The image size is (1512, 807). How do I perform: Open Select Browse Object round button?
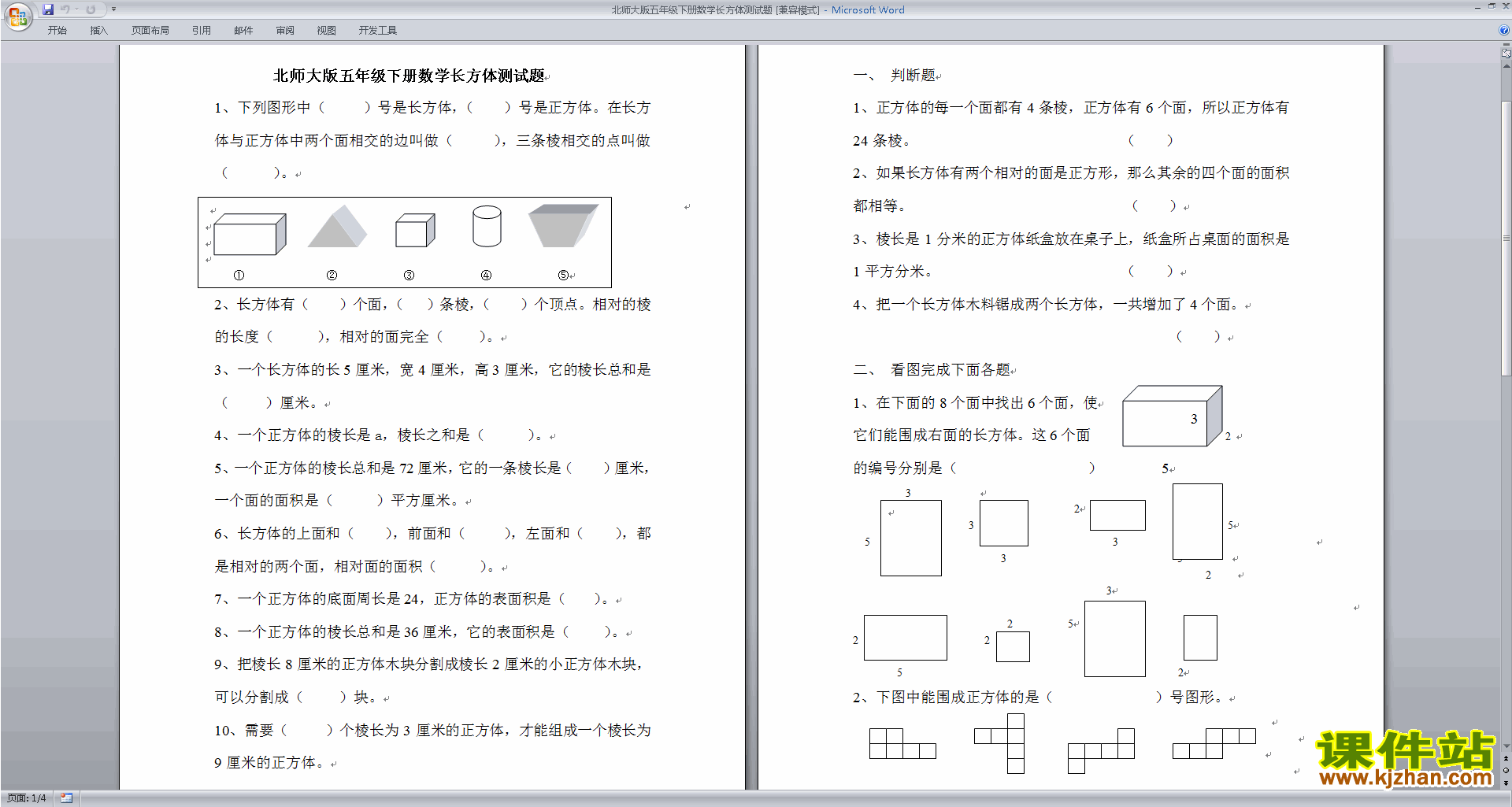(x=1506, y=771)
